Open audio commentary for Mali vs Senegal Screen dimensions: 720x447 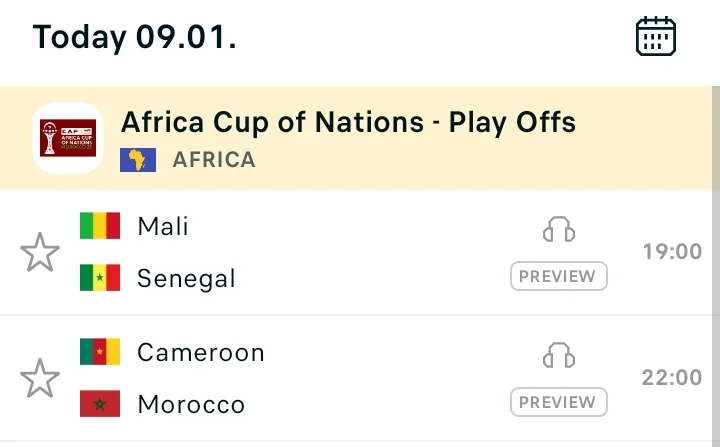pyautogui.click(x=559, y=230)
